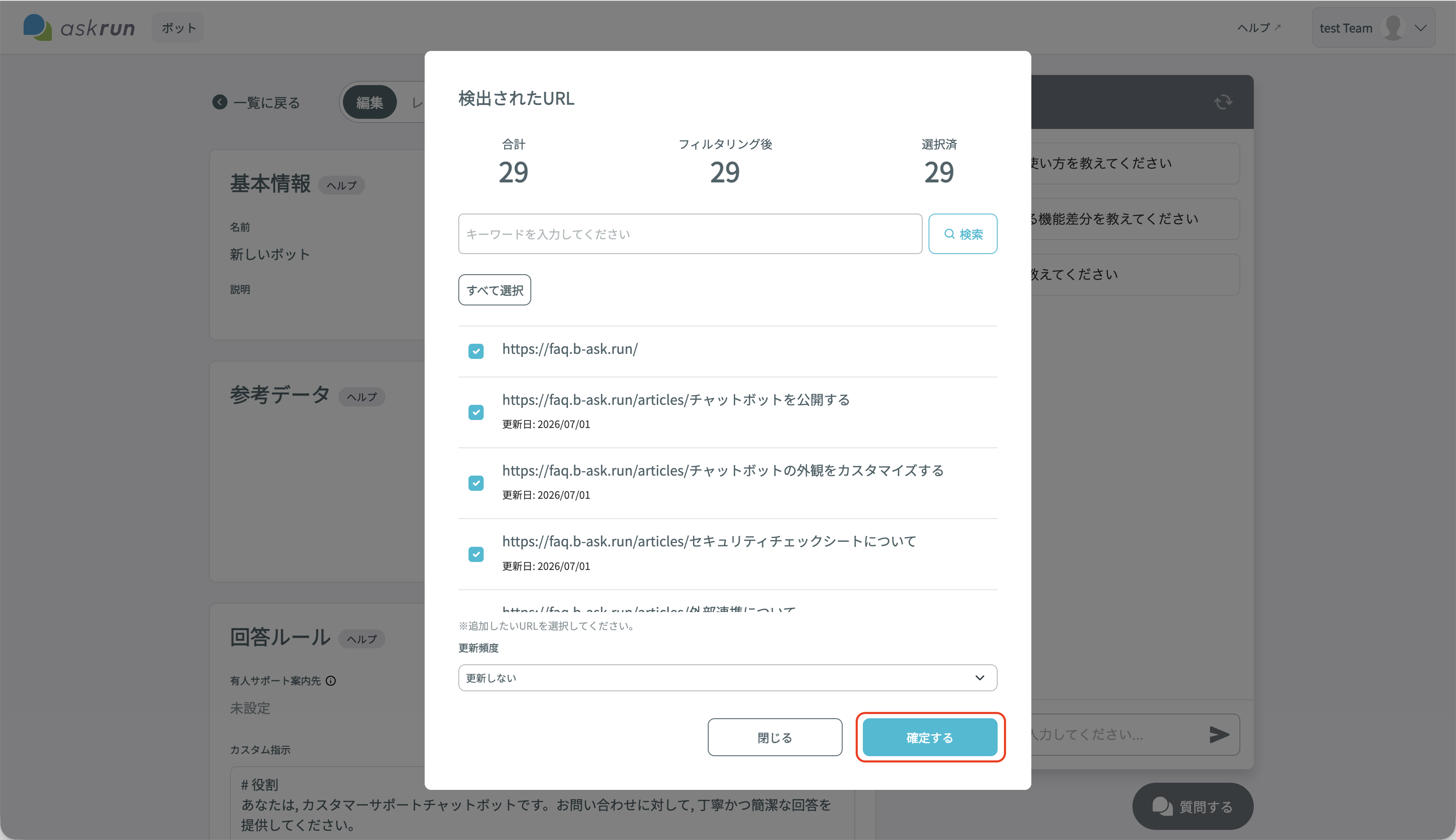Image resolution: width=1456 pixels, height=840 pixels.
Task: Click the back arrow beside 一覧に戻る
Action: 220,102
